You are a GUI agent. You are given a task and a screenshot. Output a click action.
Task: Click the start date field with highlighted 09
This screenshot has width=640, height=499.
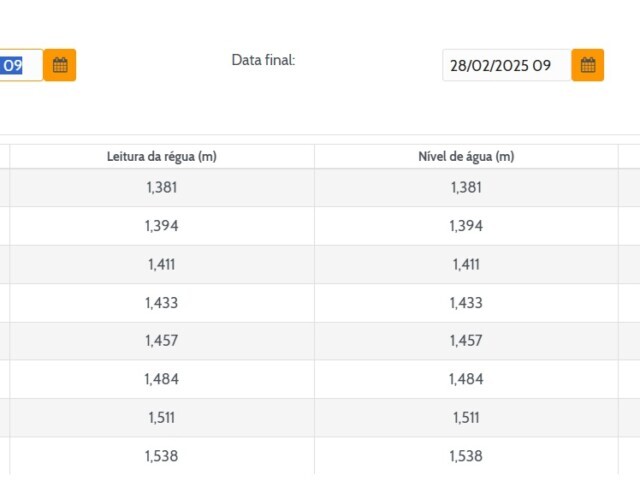[x=20, y=65]
